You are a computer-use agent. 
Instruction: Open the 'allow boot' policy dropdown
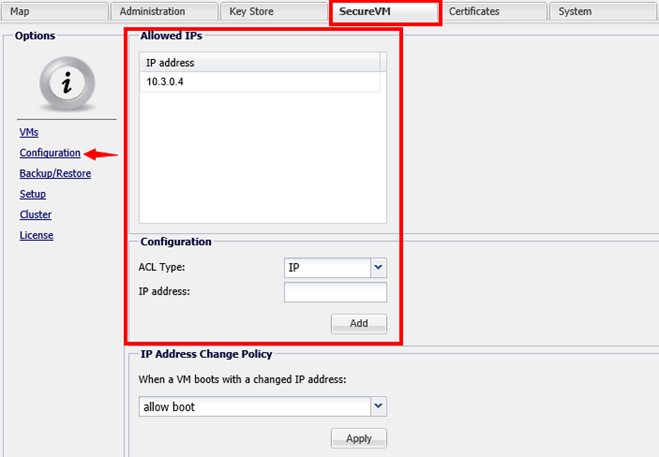(377, 406)
